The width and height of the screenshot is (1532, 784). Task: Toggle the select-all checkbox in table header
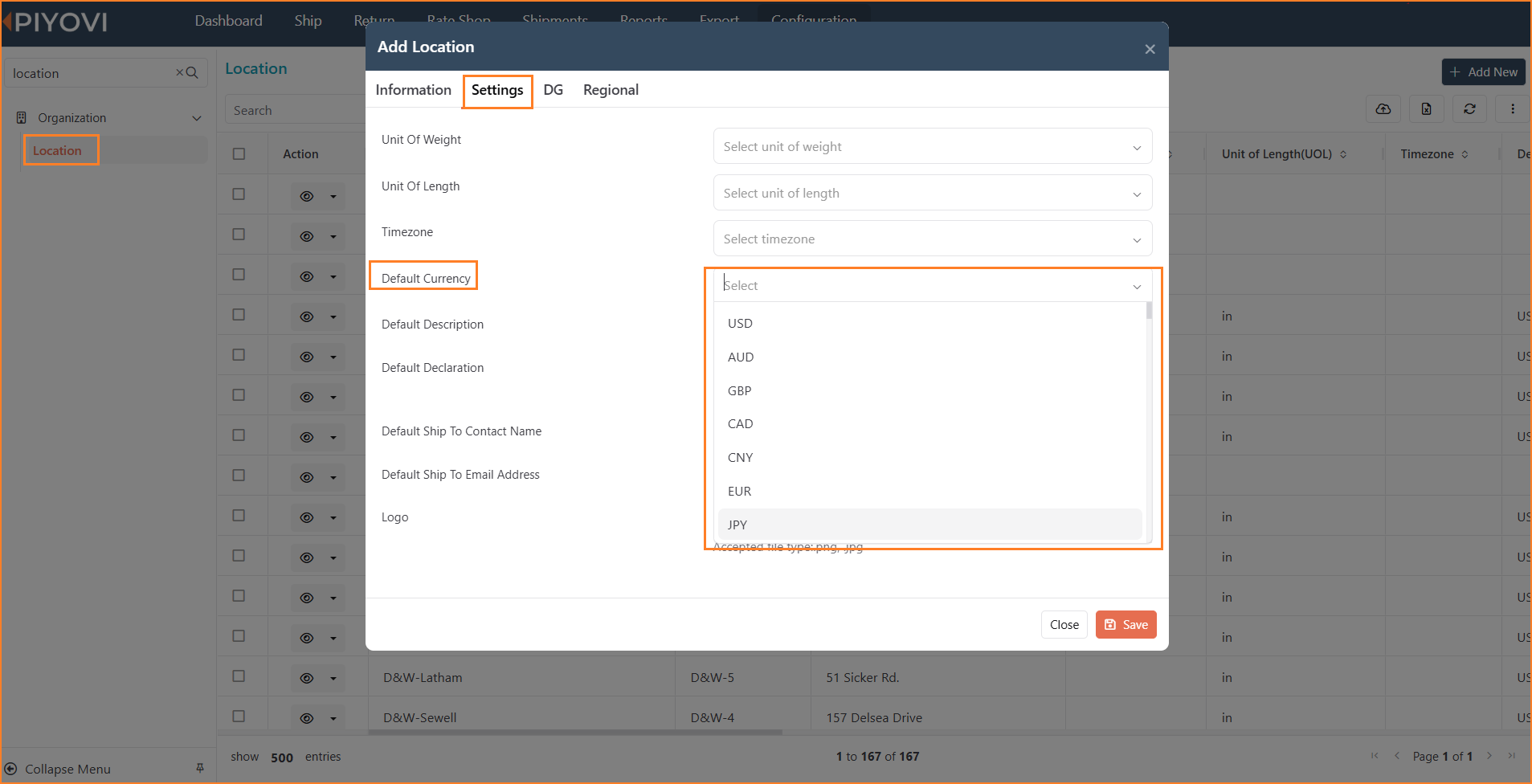tap(239, 153)
